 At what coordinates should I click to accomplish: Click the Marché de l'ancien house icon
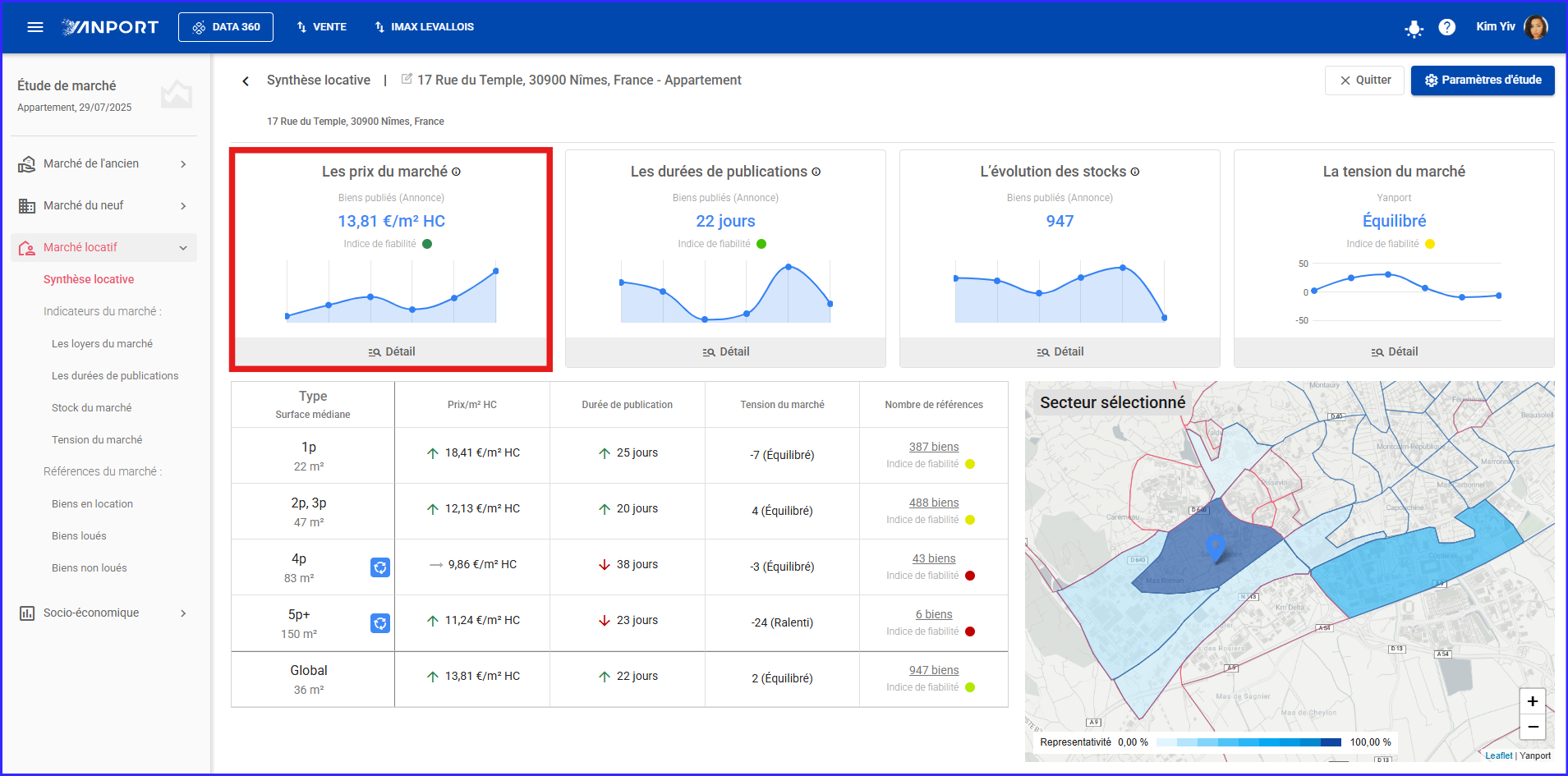(27, 164)
